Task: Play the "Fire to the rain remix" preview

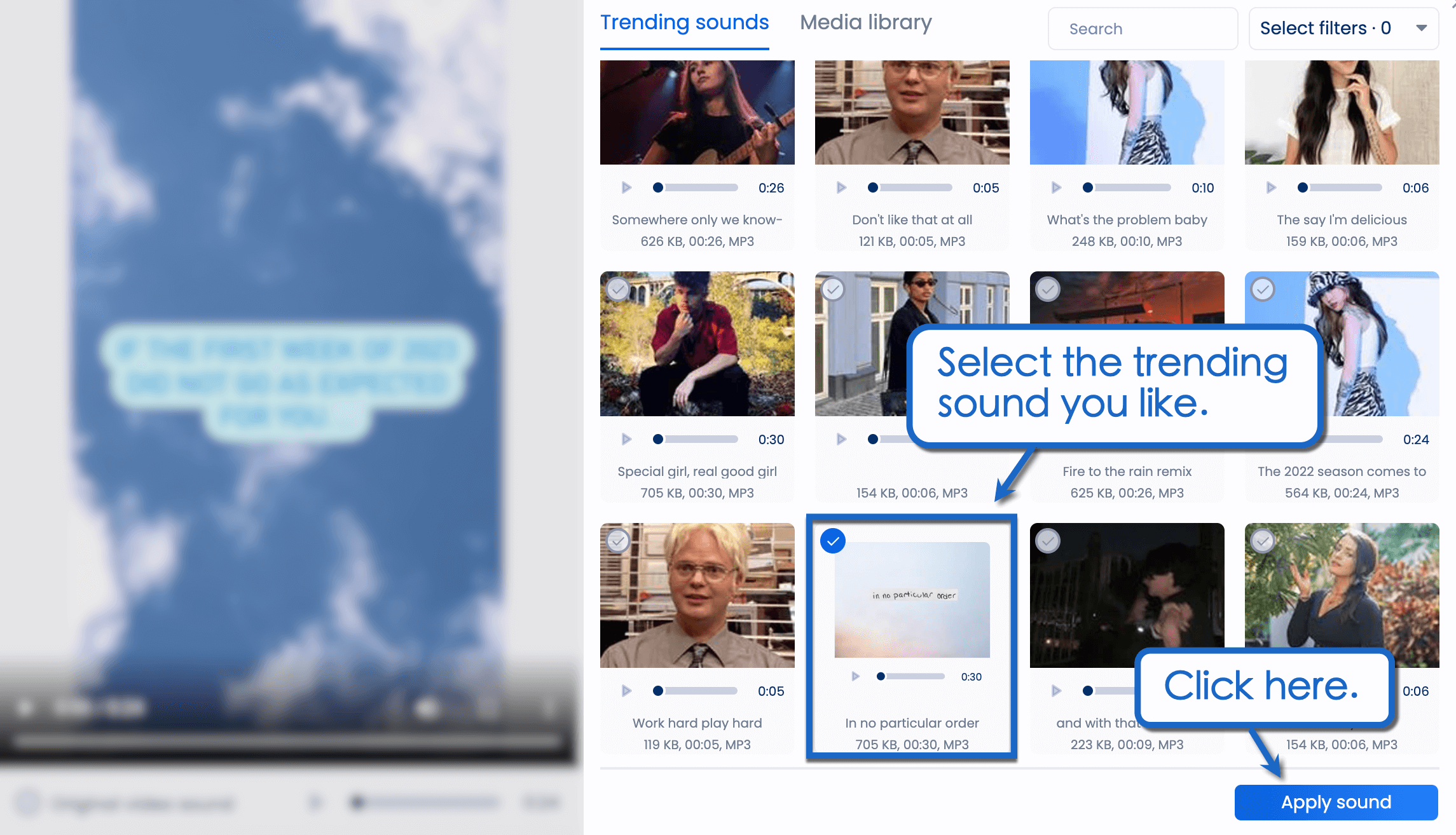Action: [1056, 438]
